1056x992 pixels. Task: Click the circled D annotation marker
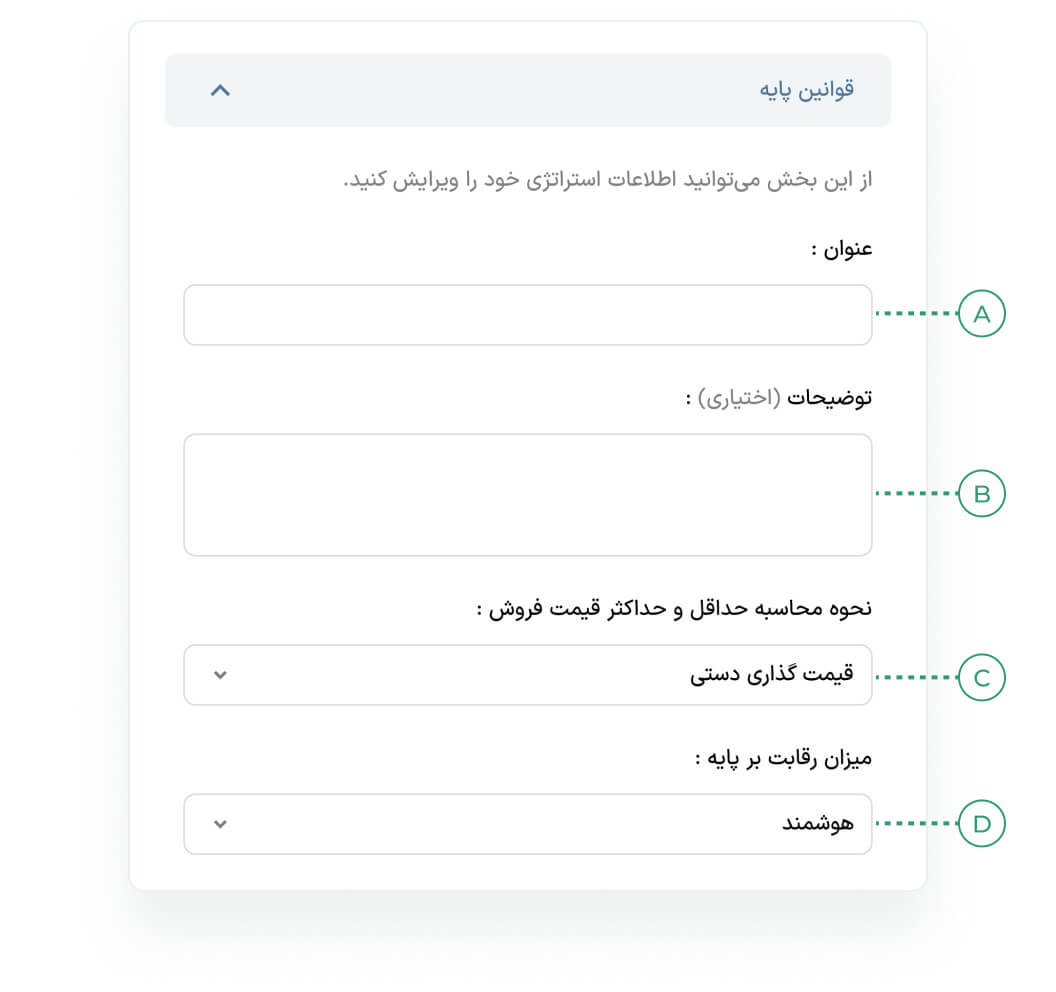tap(981, 824)
